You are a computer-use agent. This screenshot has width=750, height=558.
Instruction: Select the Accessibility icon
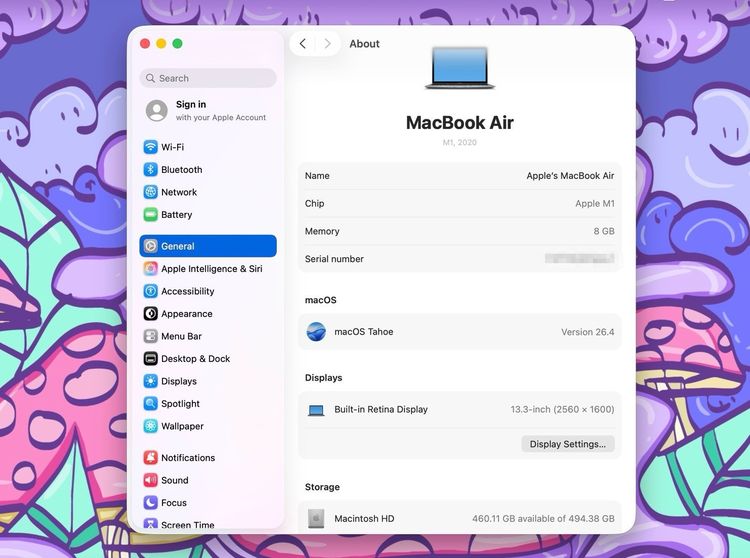tap(150, 291)
